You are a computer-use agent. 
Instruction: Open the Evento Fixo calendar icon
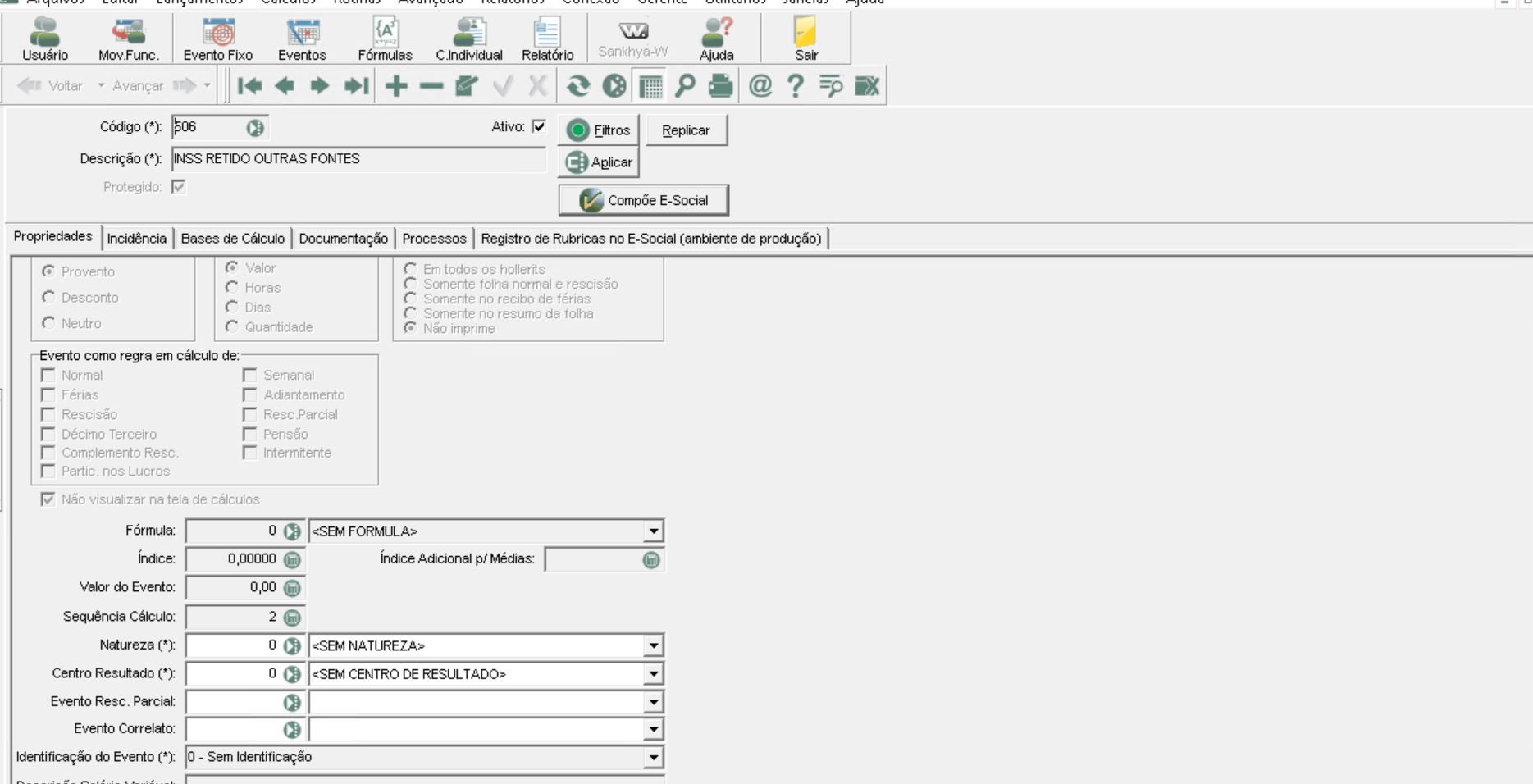pyautogui.click(x=218, y=39)
